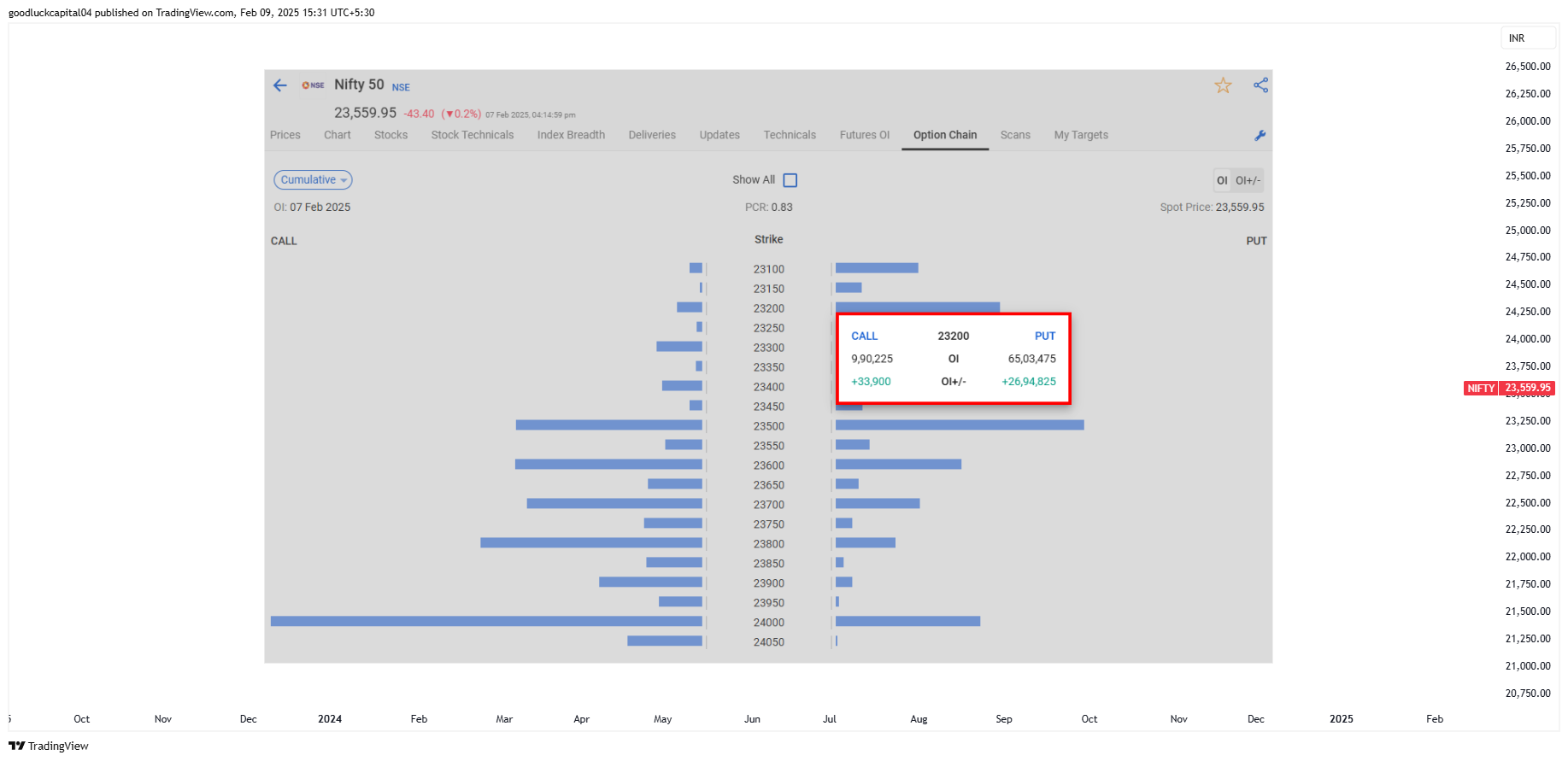Go back with the left arrow icon
The height and width of the screenshot is (761, 1568).
pos(279,85)
